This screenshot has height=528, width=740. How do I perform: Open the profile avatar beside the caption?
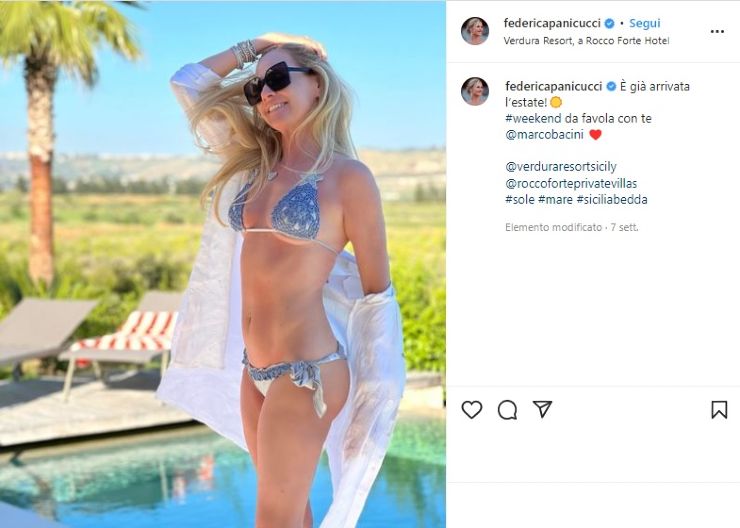pos(475,92)
